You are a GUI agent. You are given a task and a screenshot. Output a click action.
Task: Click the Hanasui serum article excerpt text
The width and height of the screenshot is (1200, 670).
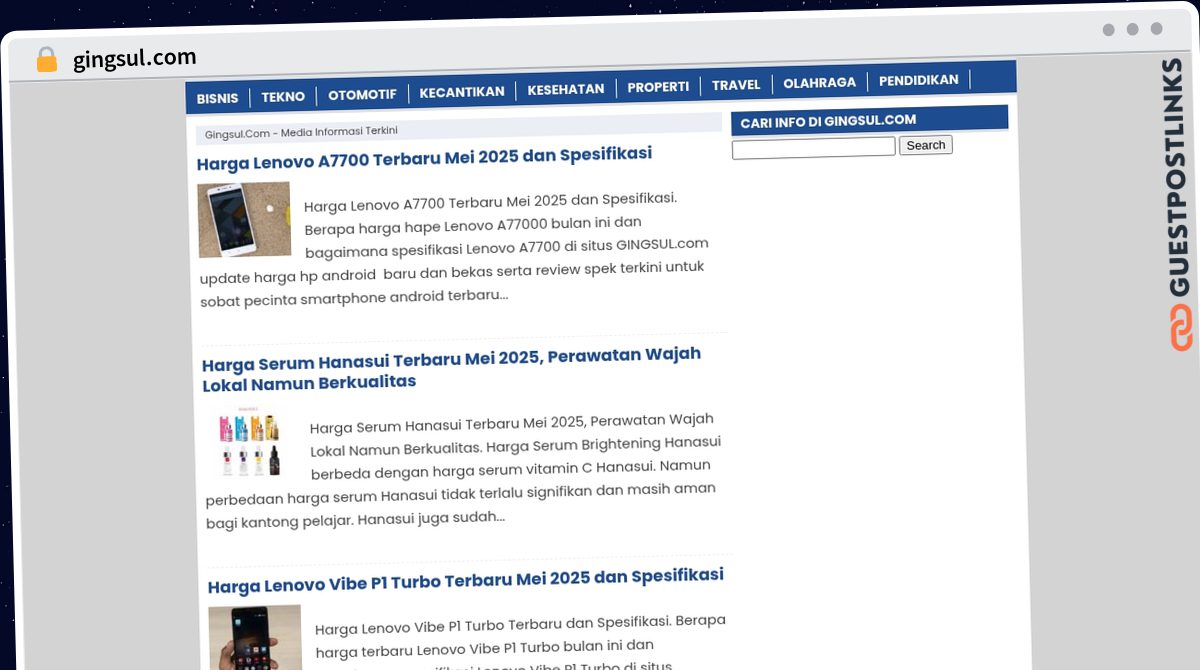pos(463,469)
